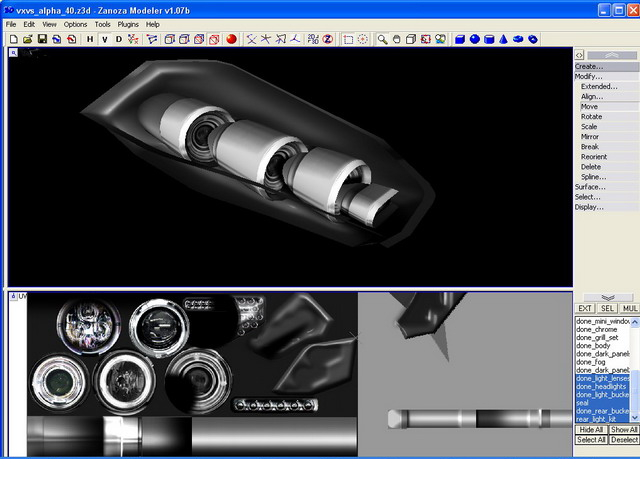Viewport: 640px width, 477px height.
Task: Toggle the V vertical axis lock
Action: tap(104, 39)
